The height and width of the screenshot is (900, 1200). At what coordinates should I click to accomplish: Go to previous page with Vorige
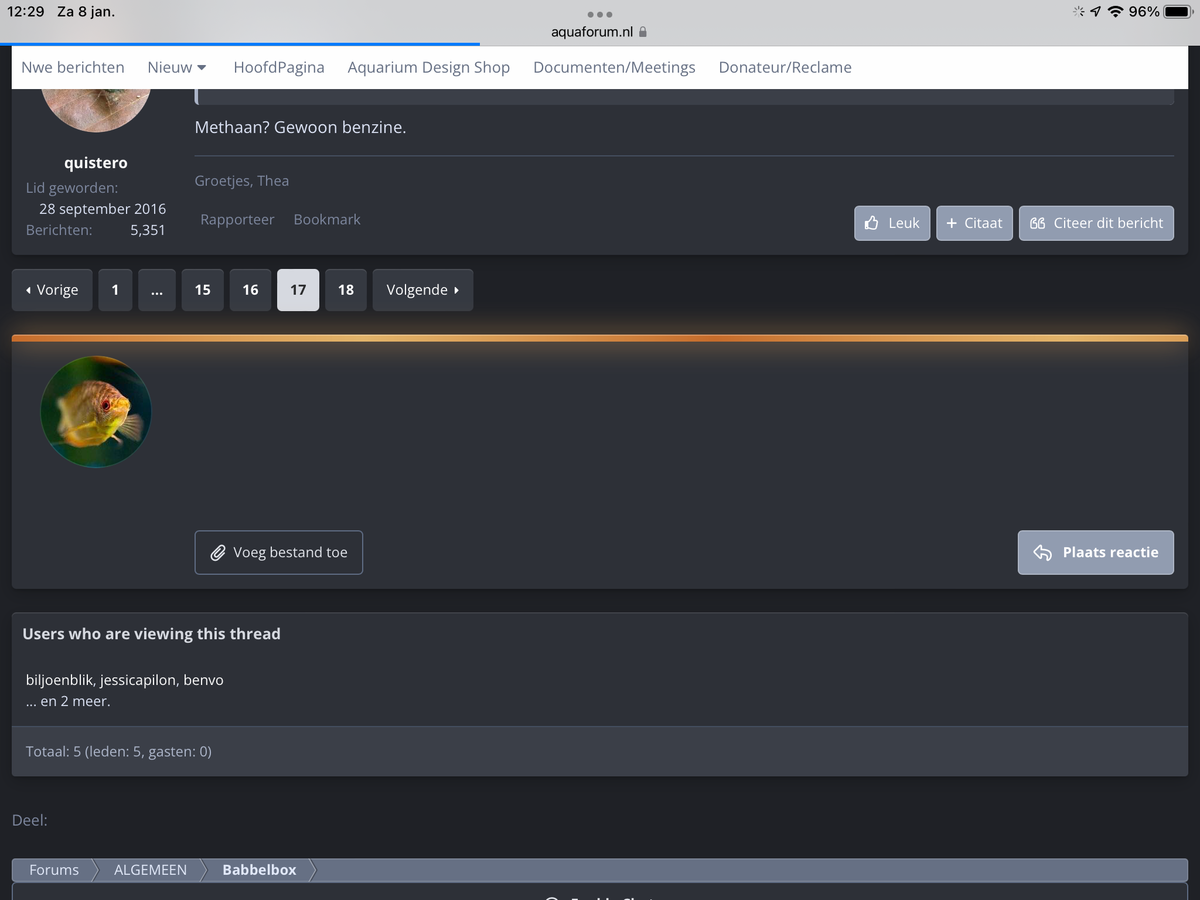52,290
